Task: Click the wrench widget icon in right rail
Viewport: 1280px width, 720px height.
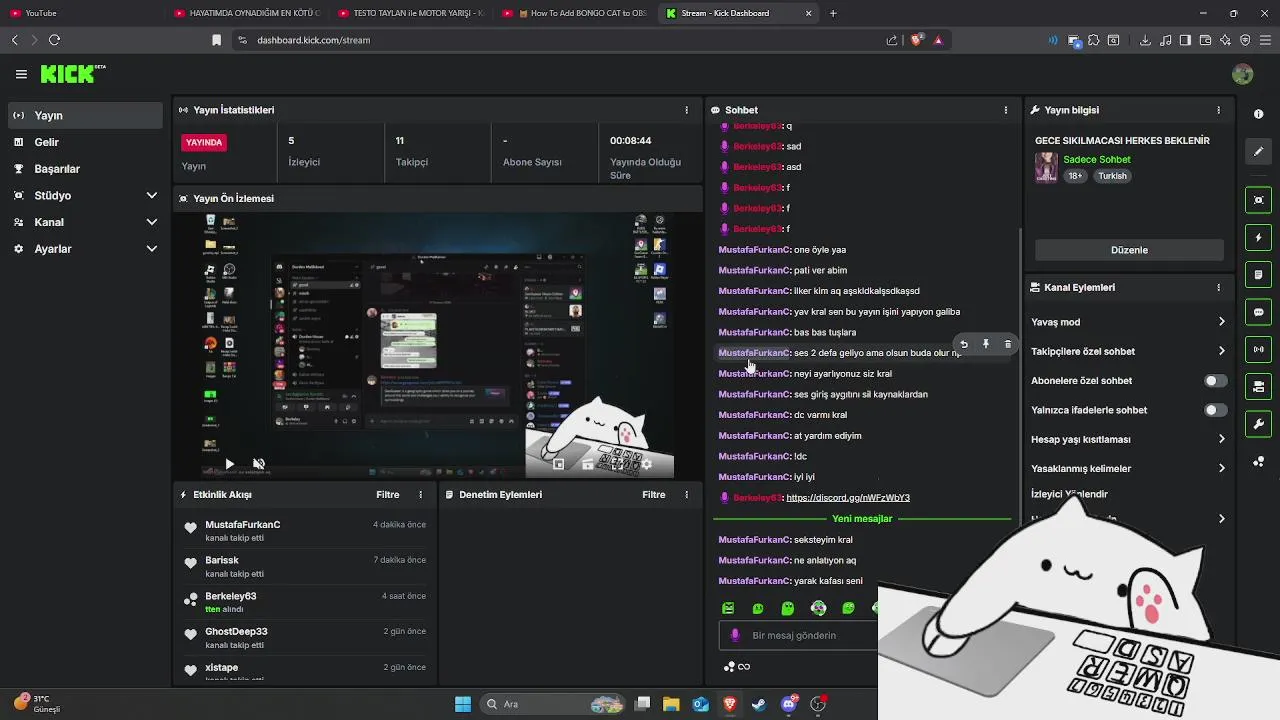Action: pos(1259,424)
